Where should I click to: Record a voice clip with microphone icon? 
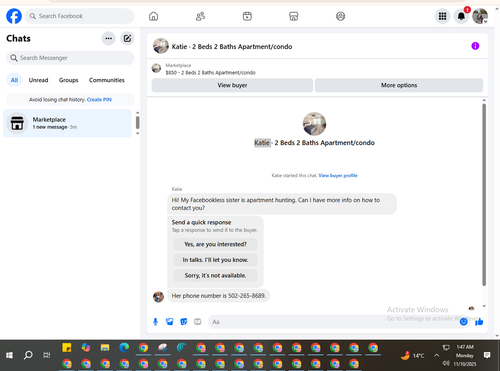(x=155, y=322)
